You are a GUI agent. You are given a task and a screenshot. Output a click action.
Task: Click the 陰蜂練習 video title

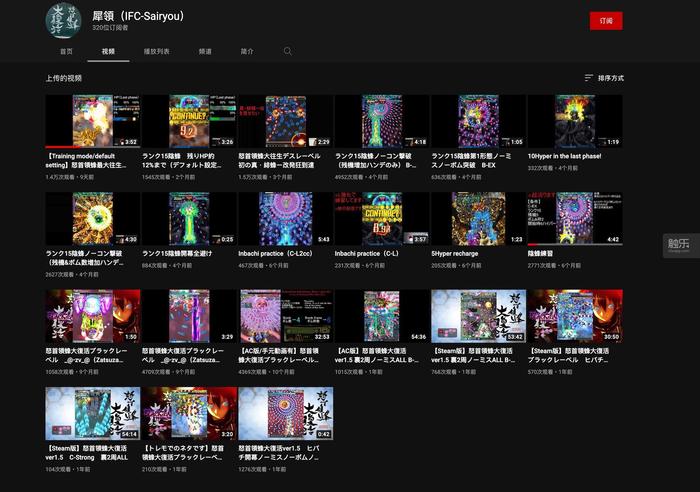(x=540, y=254)
